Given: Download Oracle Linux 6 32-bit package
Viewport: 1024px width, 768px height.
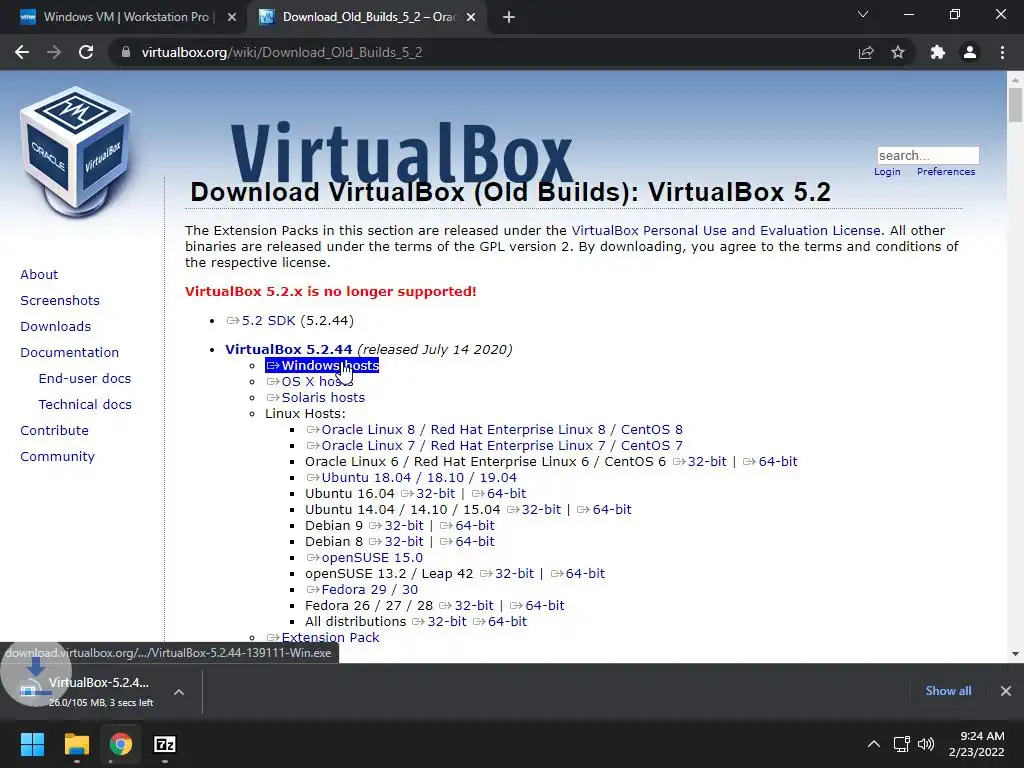Looking at the screenshot, I should pos(699,462).
